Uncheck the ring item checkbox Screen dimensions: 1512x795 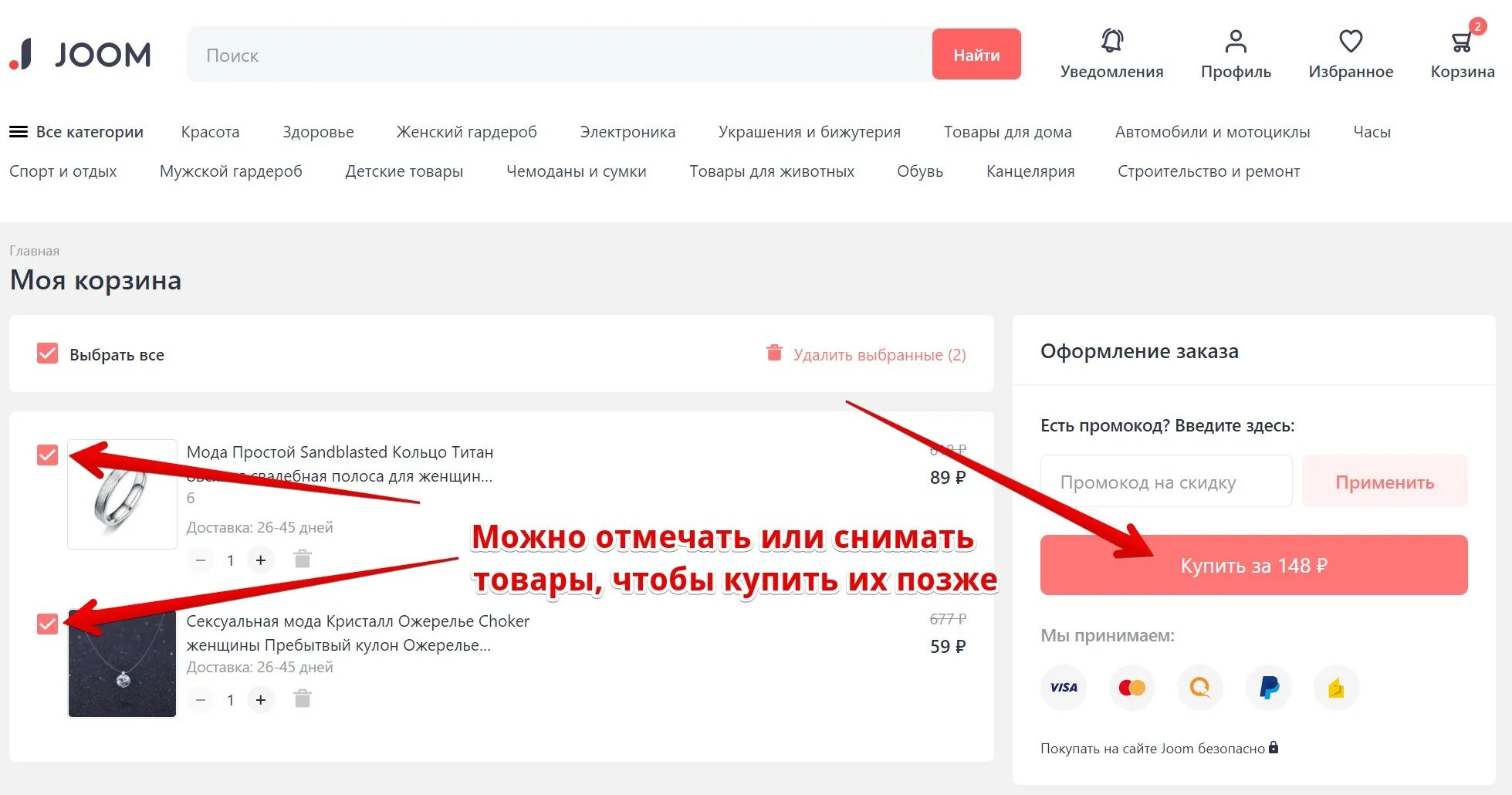(47, 455)
